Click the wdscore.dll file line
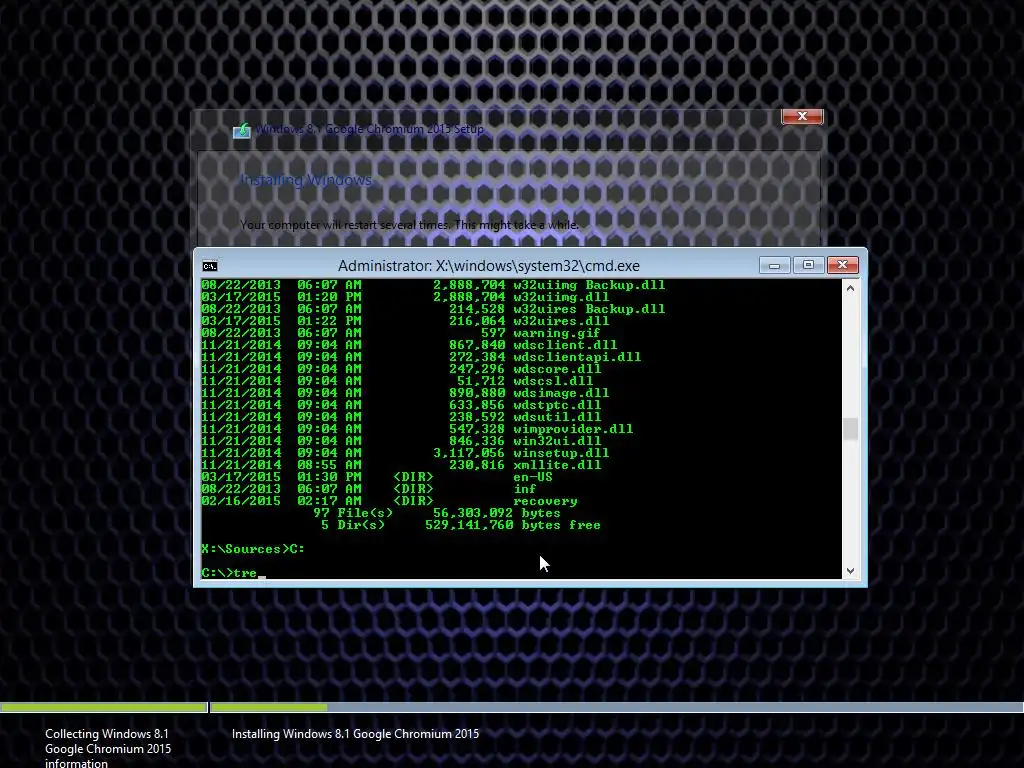The width and height of the screenshot is (1024, 768). click(x=401, y=369)
